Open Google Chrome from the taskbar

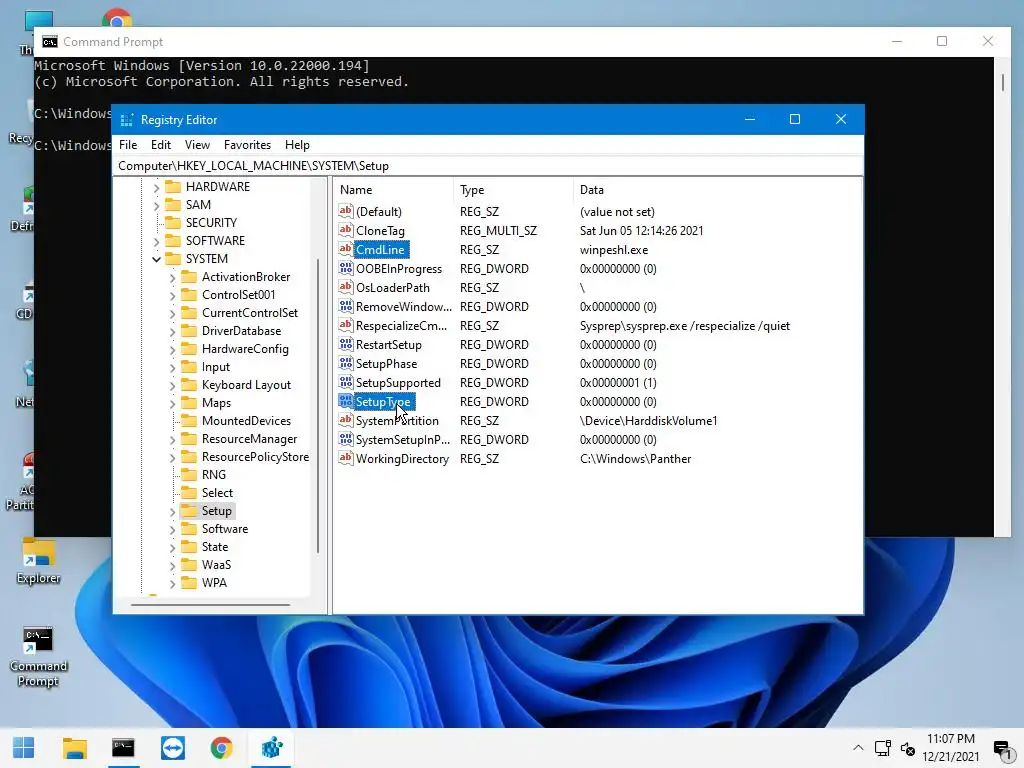221,748
